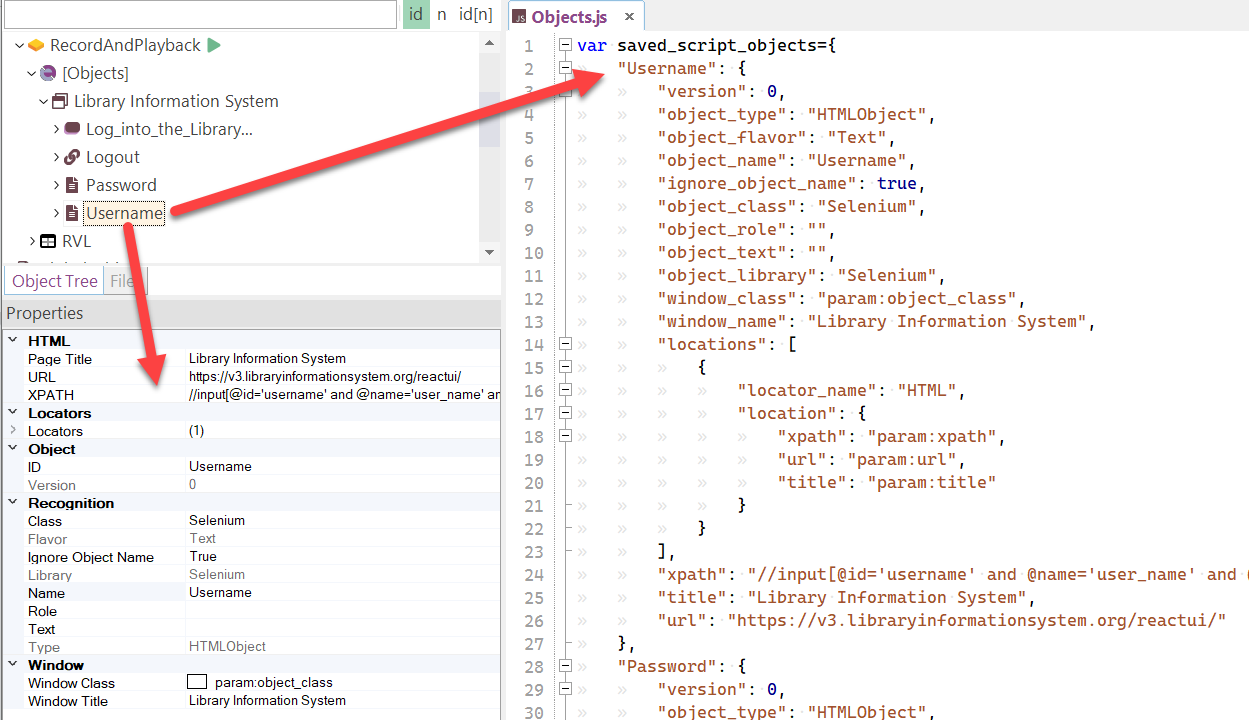The height and width of the screenshot is (720, 1249).
Task: Click the object tree scrollbar up arrow
Action: click(489, 42)
